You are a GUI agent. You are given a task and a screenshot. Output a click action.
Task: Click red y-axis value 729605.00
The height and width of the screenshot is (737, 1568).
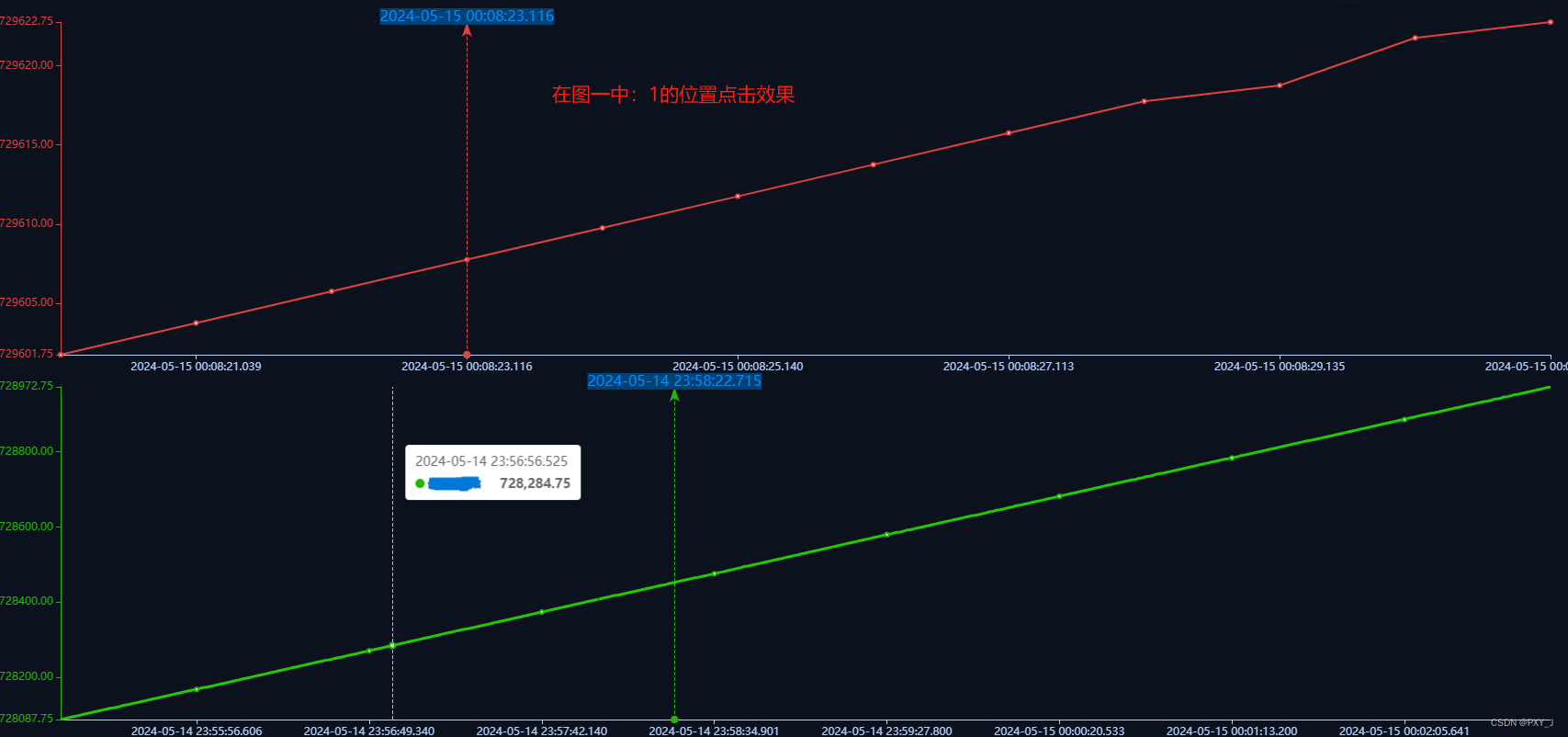27,302
